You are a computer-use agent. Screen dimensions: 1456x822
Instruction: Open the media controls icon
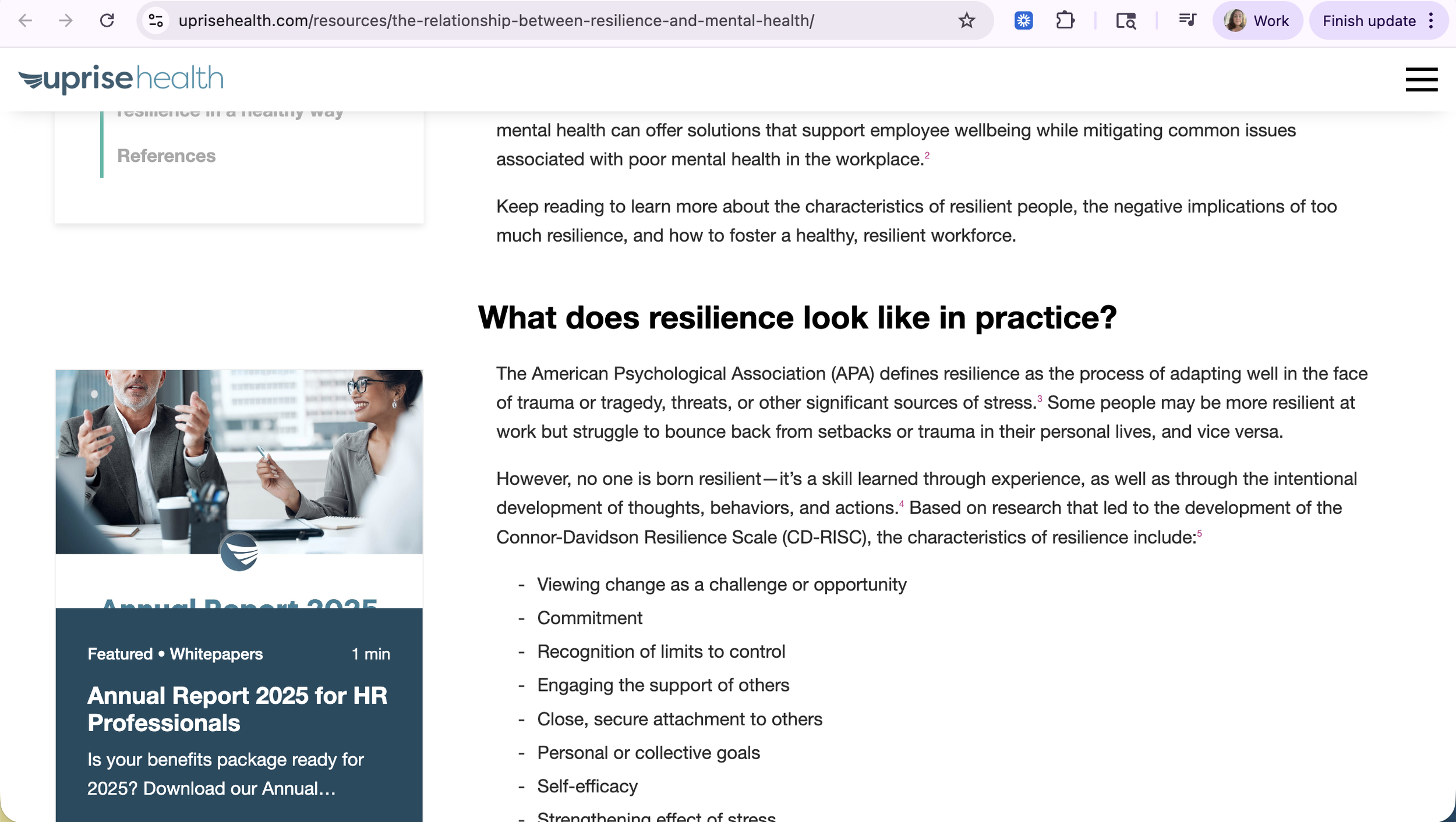click(x=1186, y=21)
